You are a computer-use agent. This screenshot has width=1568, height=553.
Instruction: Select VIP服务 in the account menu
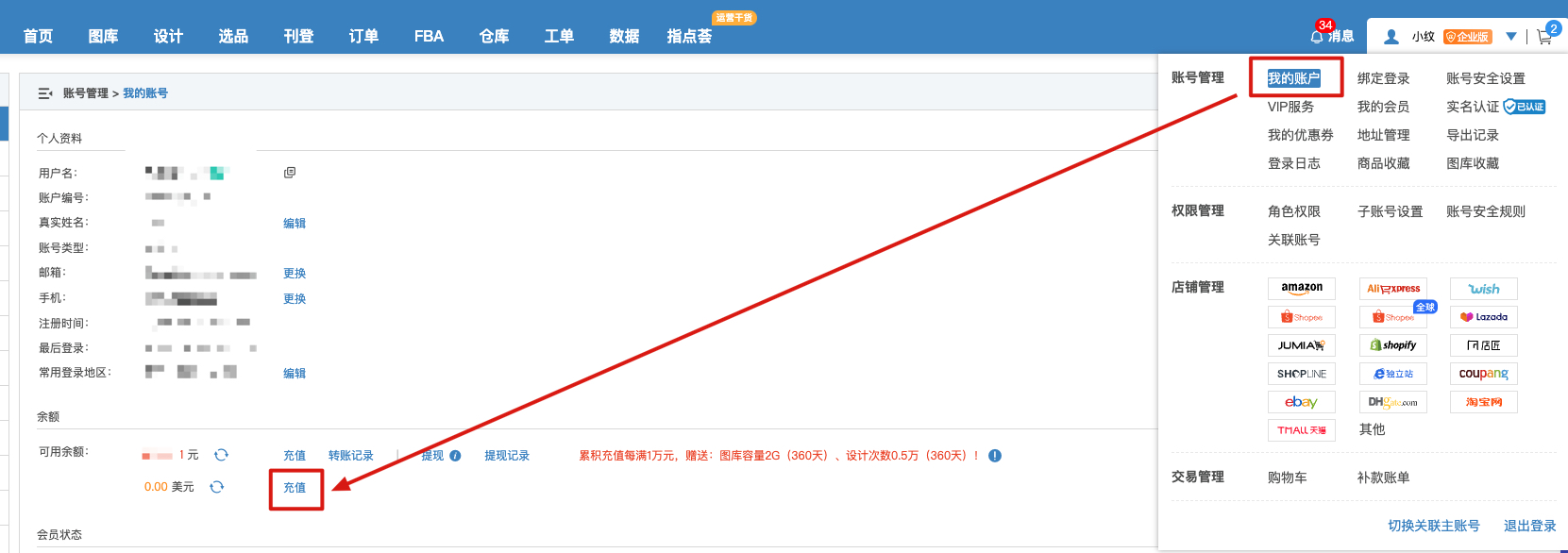1290,107
